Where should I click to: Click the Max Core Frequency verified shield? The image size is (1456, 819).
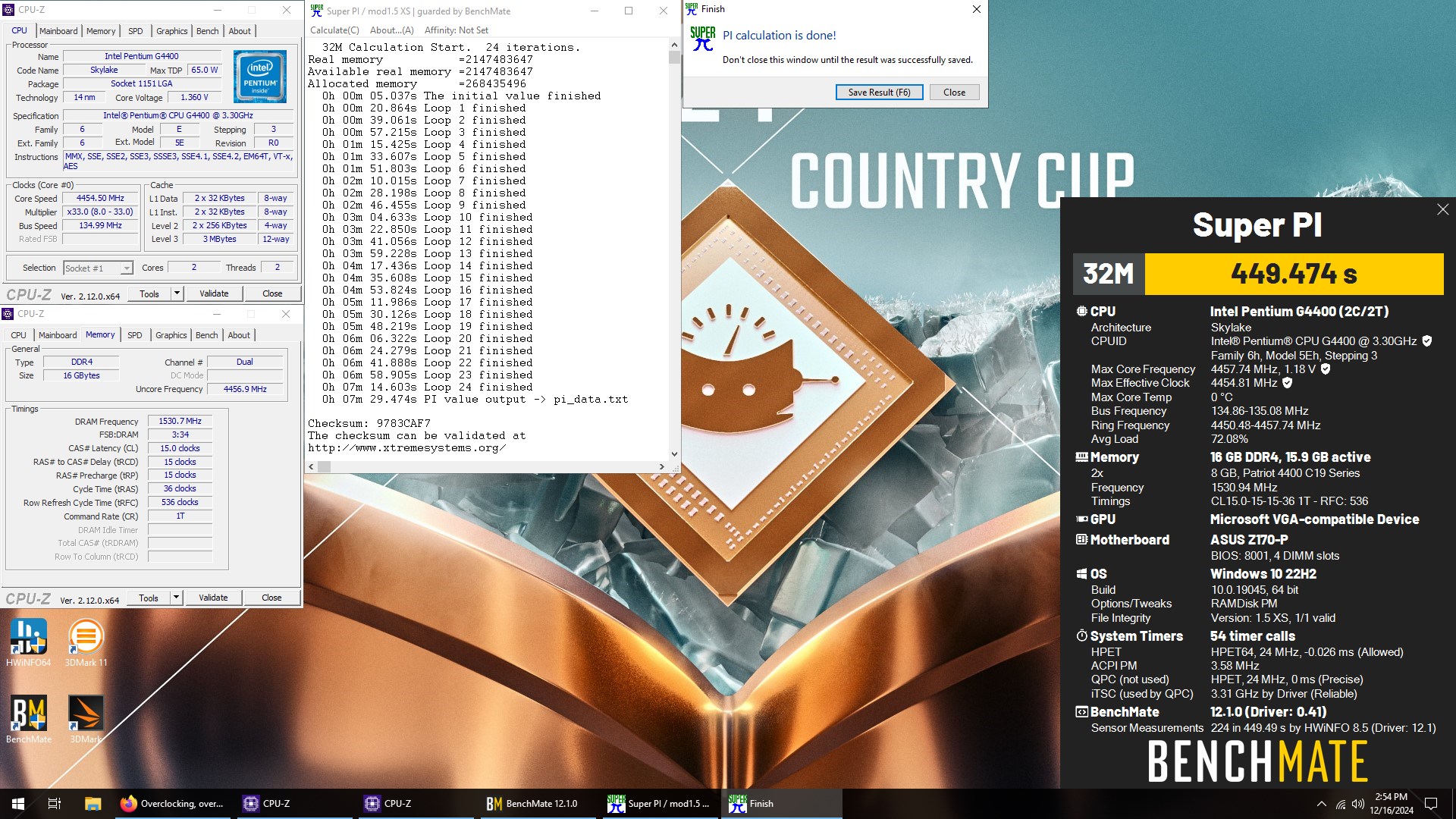1326,369
